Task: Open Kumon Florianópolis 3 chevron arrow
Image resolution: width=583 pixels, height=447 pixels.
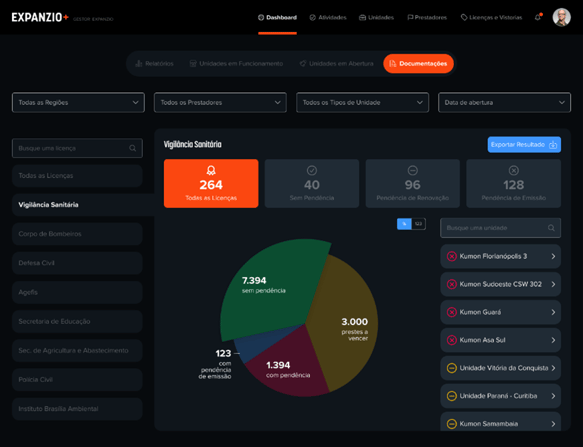Action: (x=553, y=256)
